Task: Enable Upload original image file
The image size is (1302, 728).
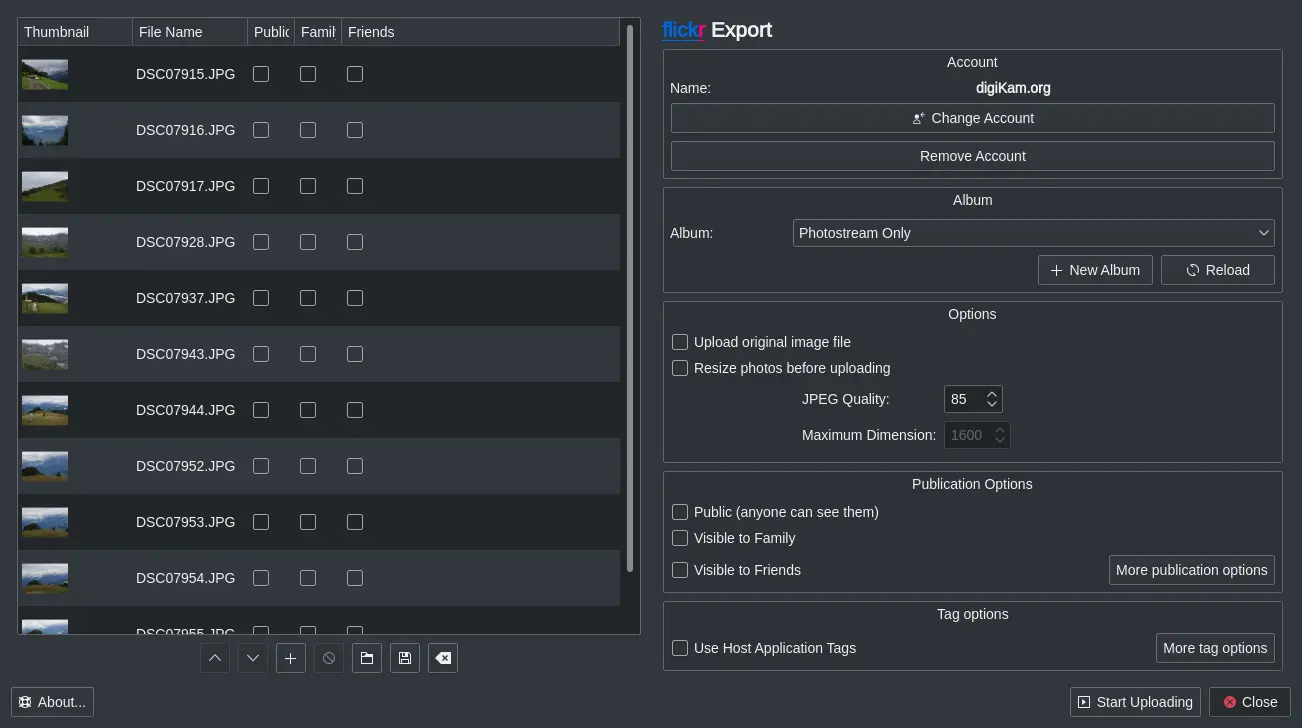Action: tap(680, 342)
